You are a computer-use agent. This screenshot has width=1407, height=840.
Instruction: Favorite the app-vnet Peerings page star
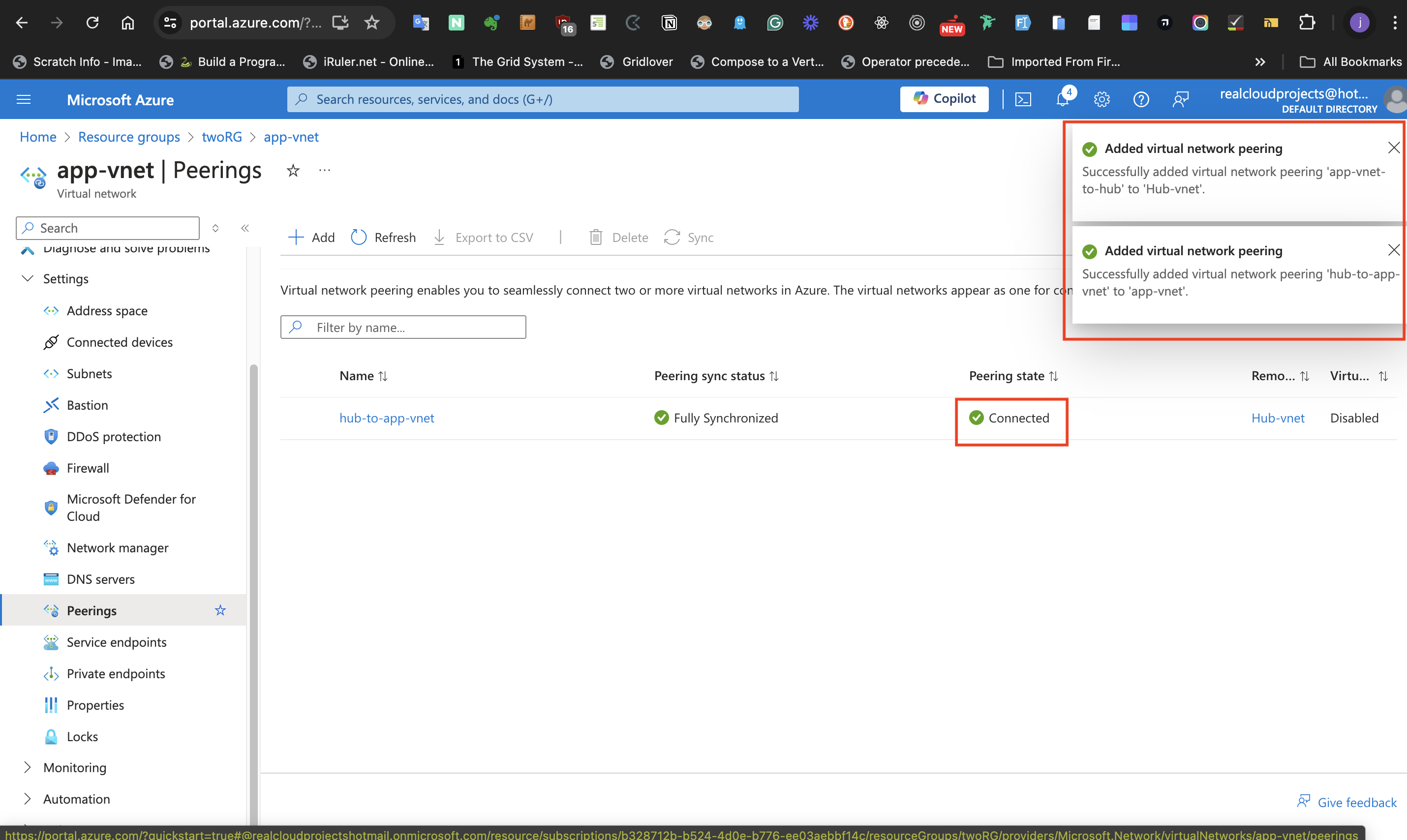(293, 170)
